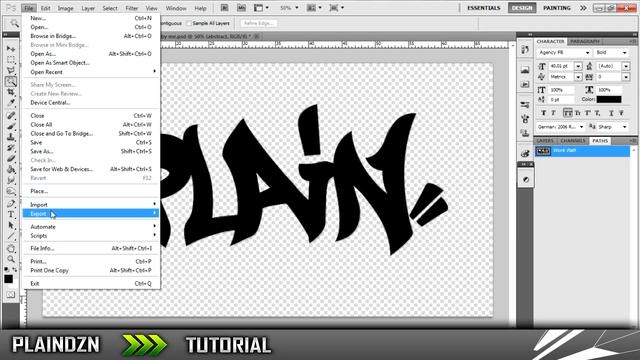Choose Save for Web & Devices

[91, 169]
